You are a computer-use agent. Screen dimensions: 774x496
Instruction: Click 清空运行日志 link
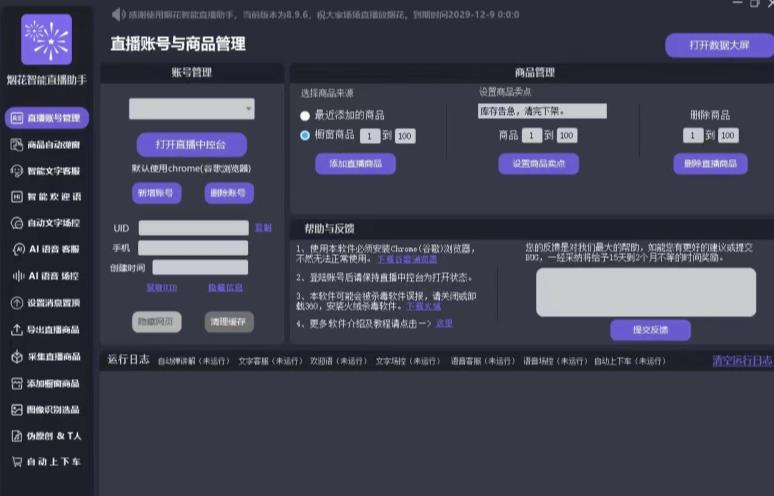[x=741, y=361]
